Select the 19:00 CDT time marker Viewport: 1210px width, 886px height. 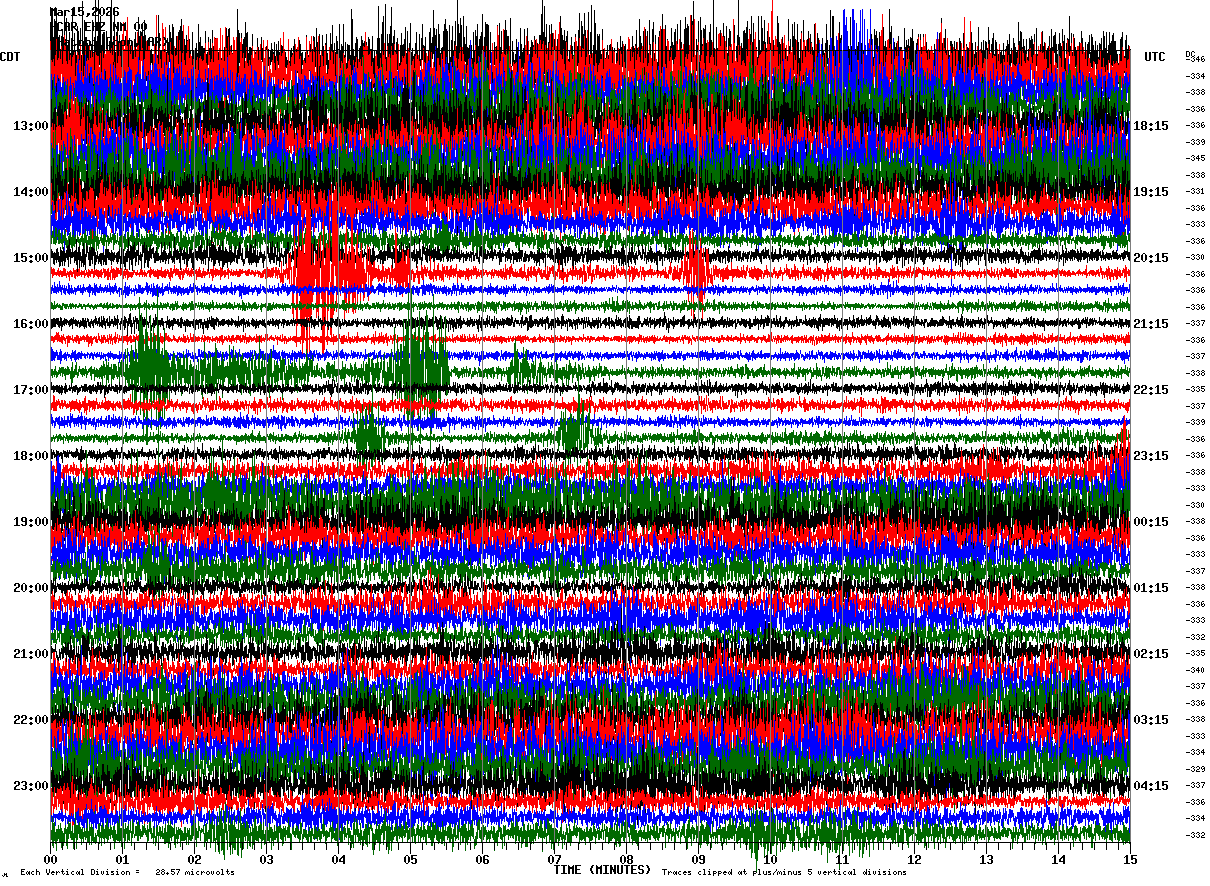pos(31,522)
